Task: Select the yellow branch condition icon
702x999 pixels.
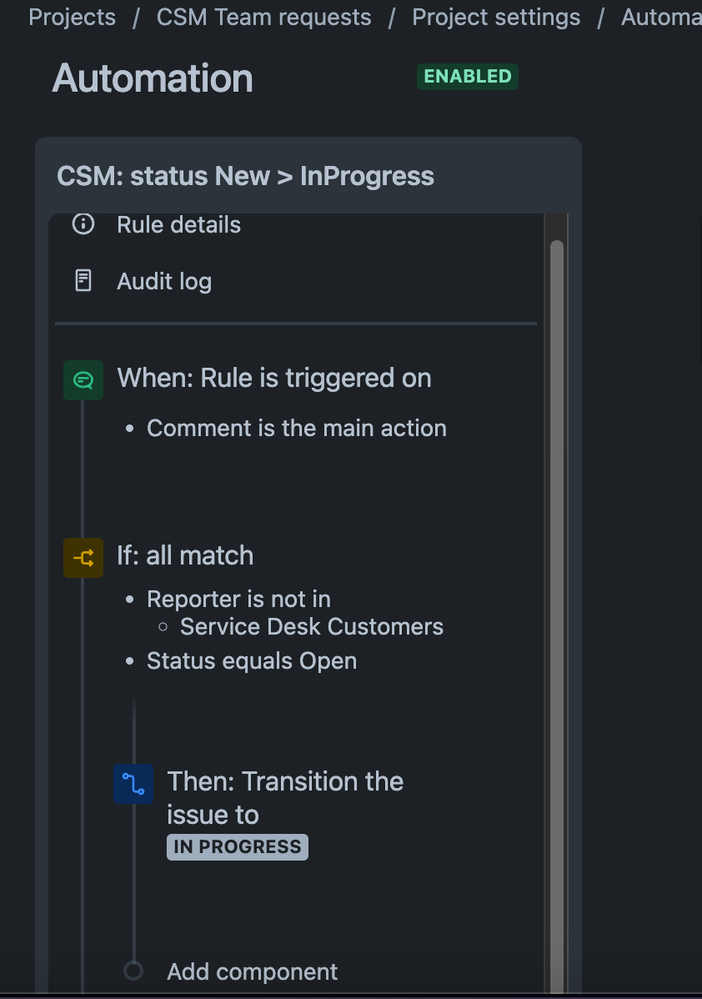Action: point(83,558)
